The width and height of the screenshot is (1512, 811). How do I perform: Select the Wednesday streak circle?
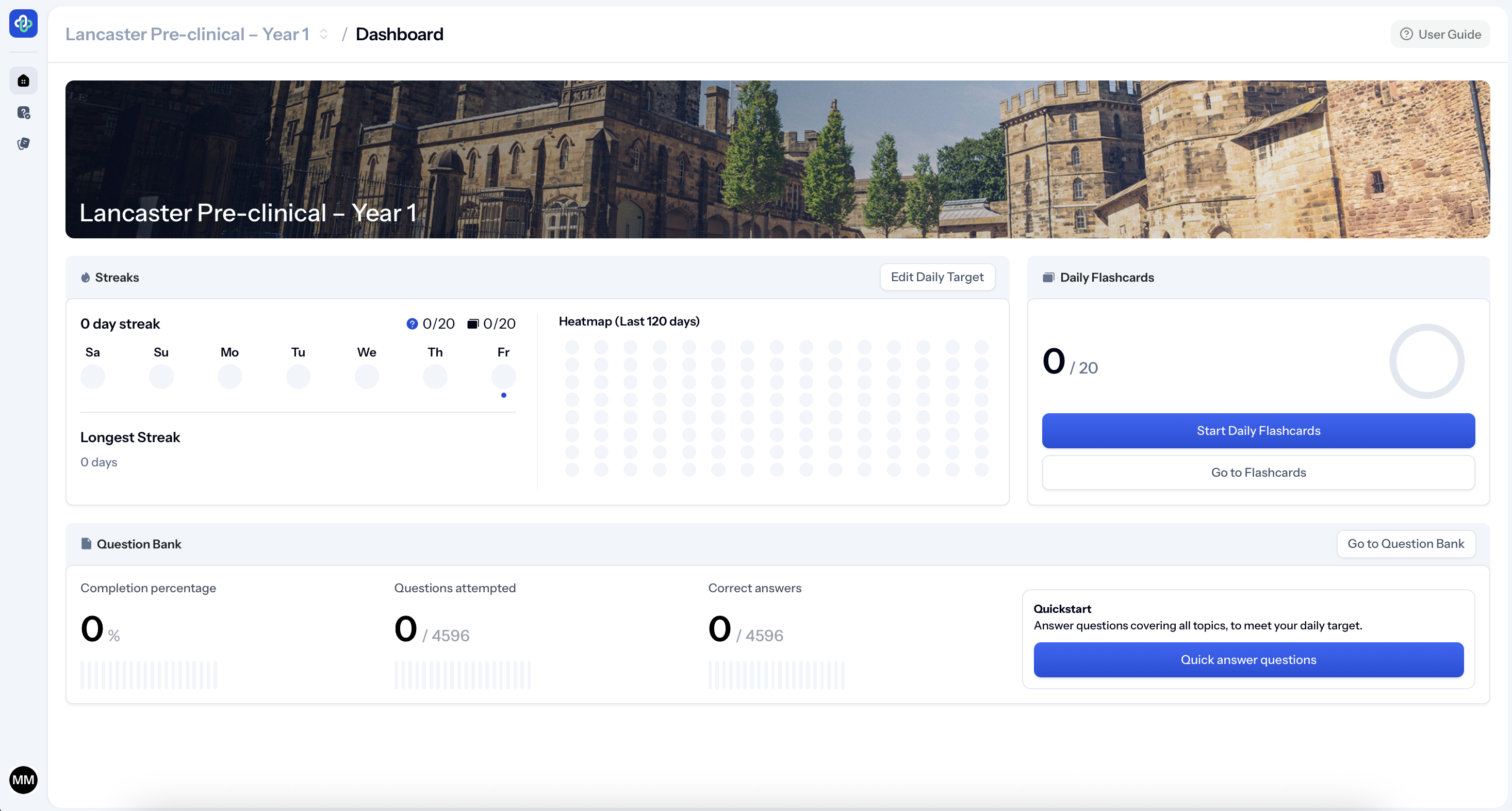point(366,377)
